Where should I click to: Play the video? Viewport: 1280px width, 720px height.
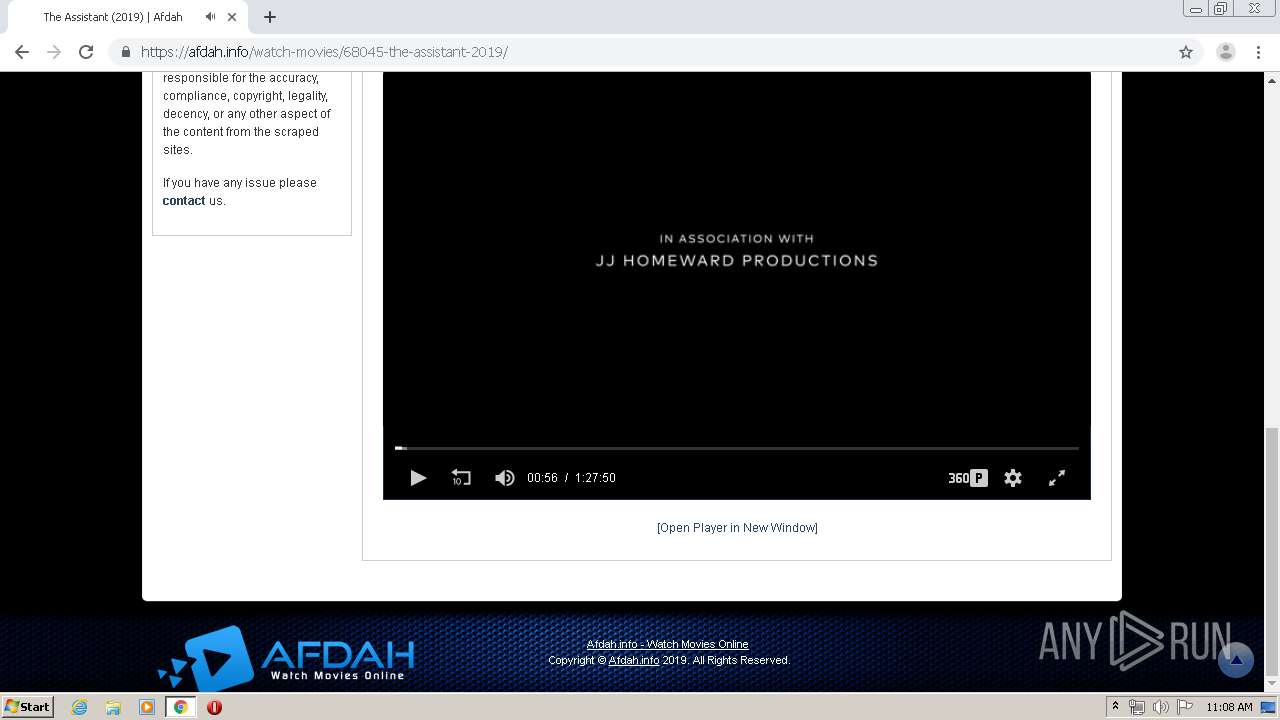coord(418,478)
